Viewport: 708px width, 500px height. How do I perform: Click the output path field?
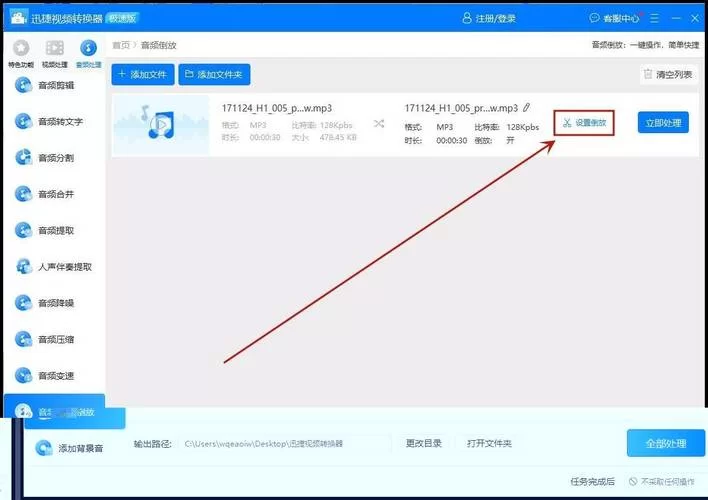point(284,444)
